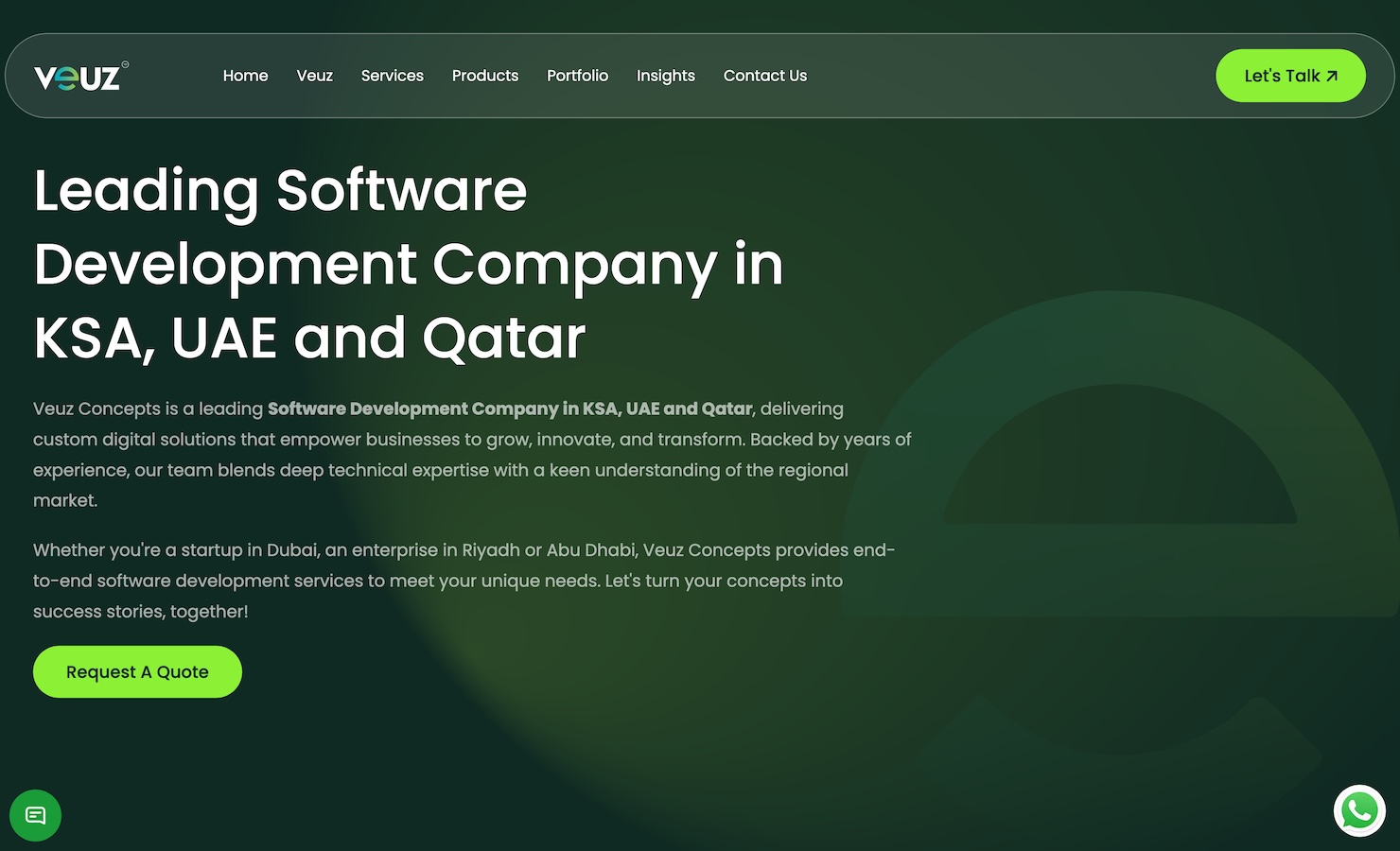Click the Contact Us nav link
Screen dimensions: 1400x851
pos(764,76)
